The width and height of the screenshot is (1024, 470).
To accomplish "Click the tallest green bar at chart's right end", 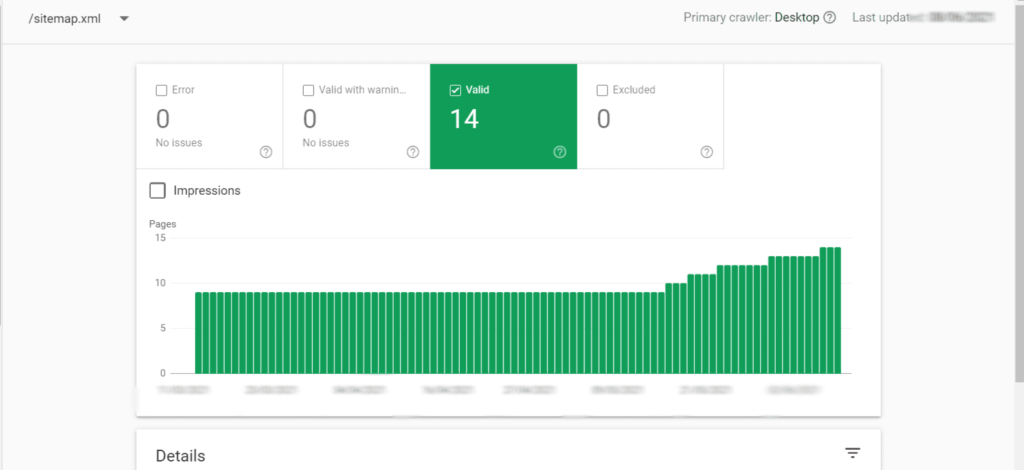I will (x=836, y=310).
